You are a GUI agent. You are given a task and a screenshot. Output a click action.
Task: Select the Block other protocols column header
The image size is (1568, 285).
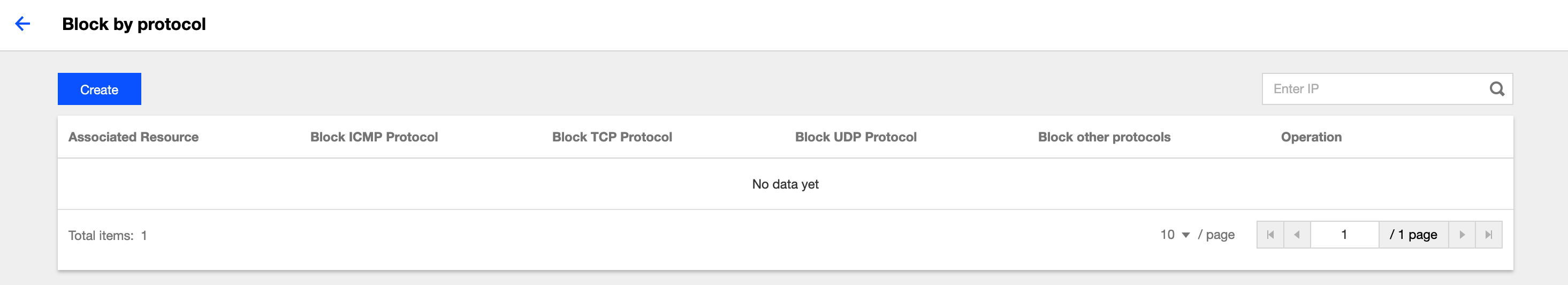[x=1104, y=137]
